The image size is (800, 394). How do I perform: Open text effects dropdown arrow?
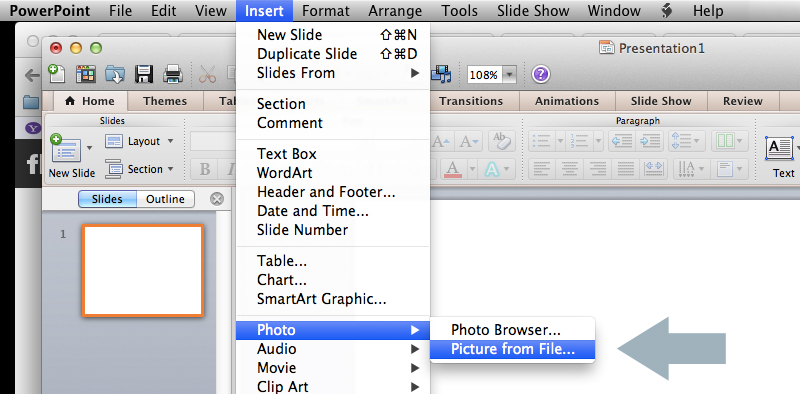tap(507, 169)
